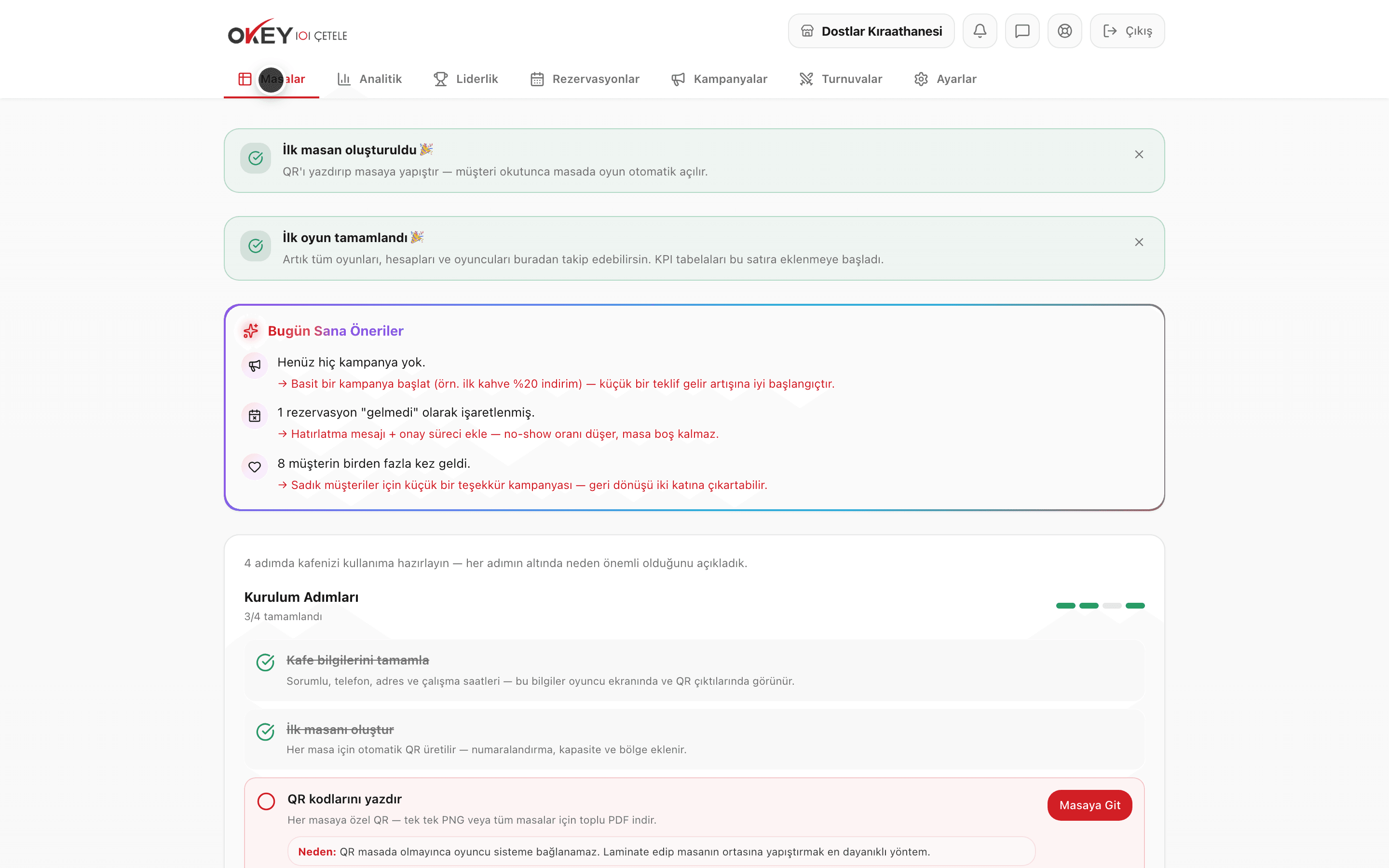Viewport: 1389px width, 868px height.
Task: Click the Masaya Git button
Action: coord(1089,805)
